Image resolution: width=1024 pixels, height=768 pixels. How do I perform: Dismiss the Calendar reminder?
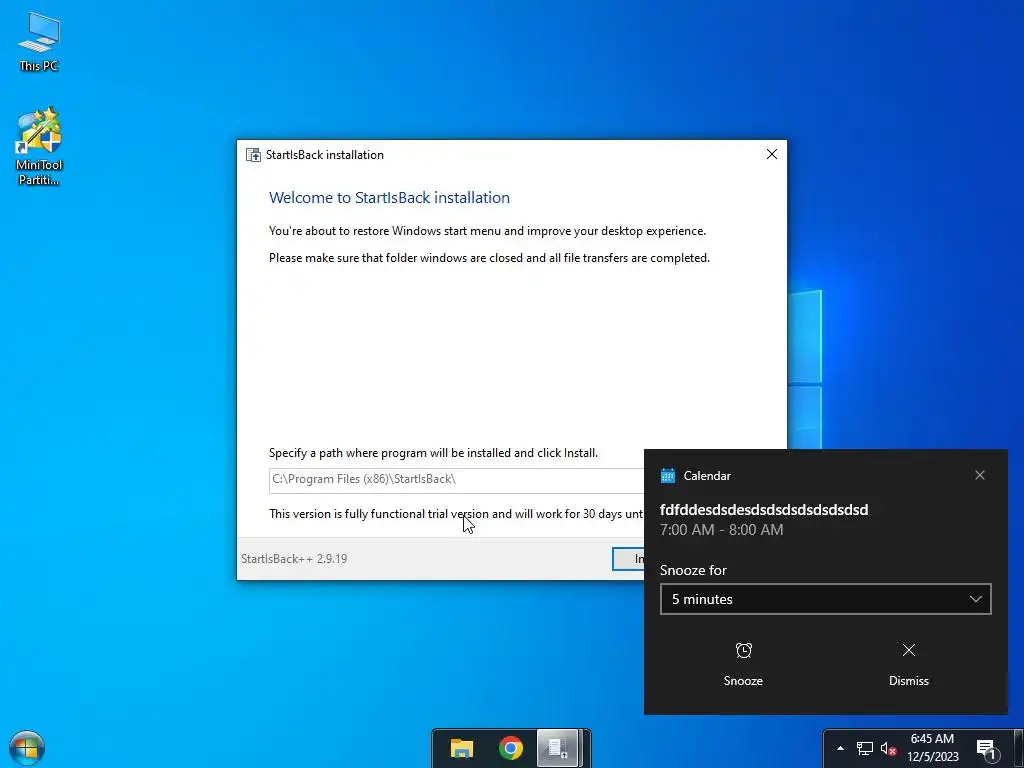pos(908,664)
